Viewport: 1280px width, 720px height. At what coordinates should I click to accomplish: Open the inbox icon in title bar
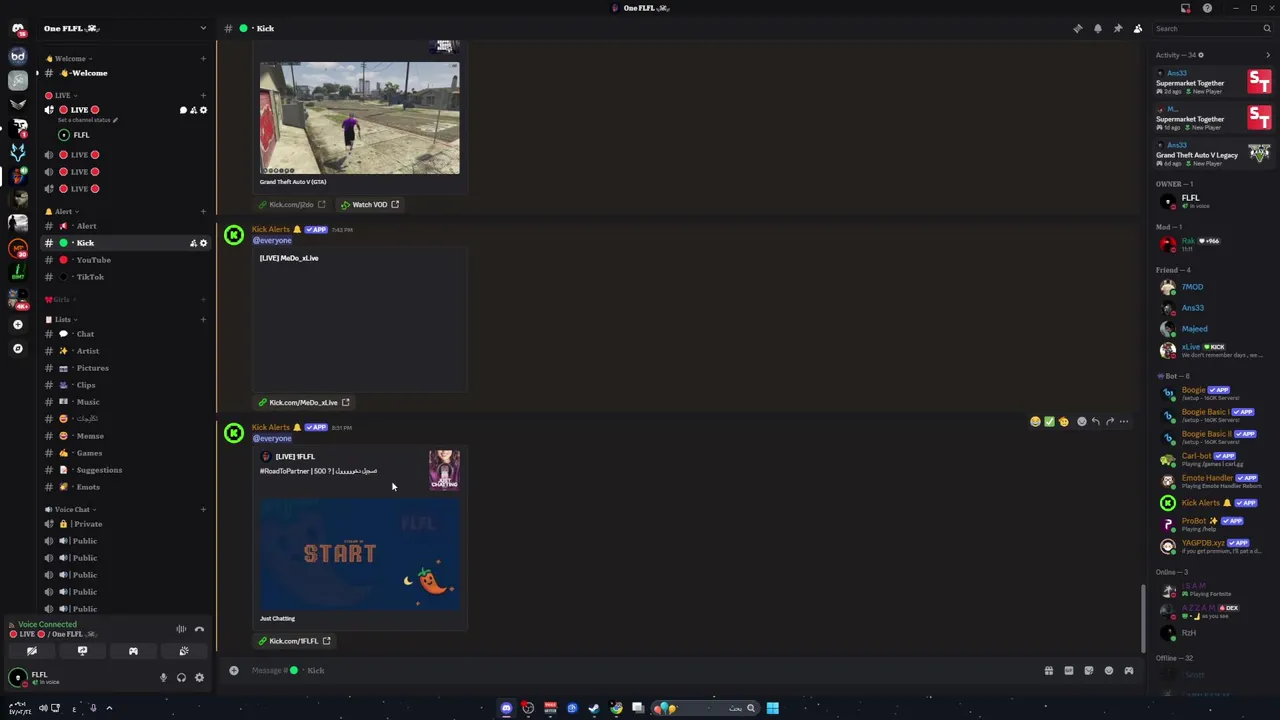(1186, 8)
